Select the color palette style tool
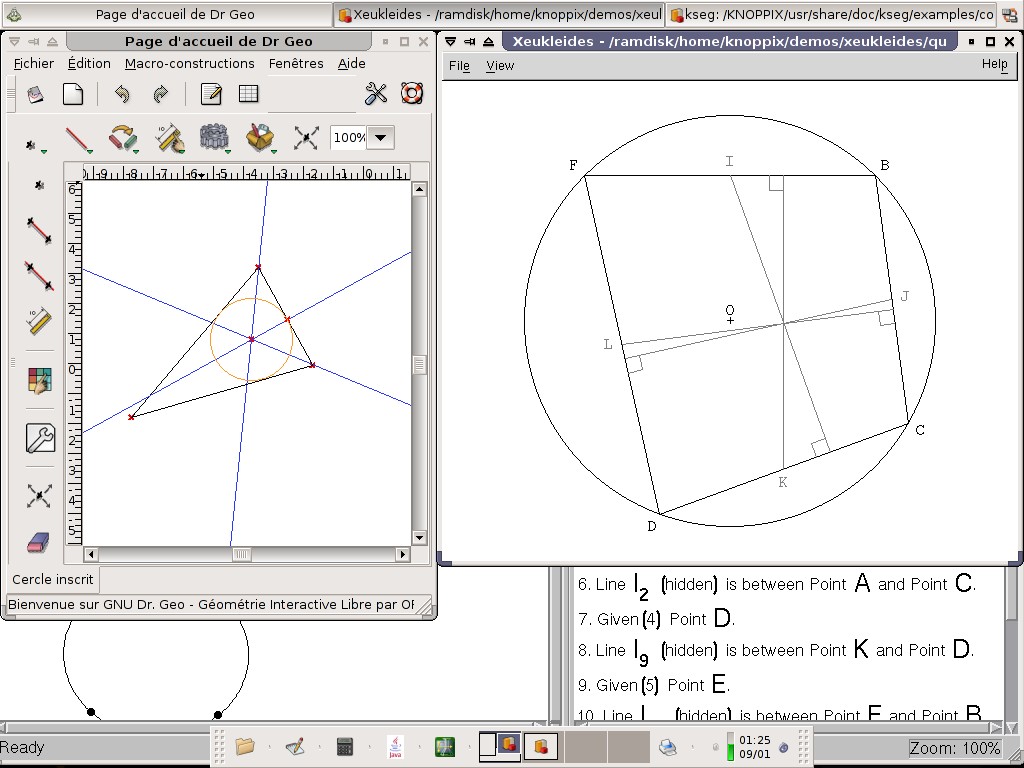 point(39,381)
